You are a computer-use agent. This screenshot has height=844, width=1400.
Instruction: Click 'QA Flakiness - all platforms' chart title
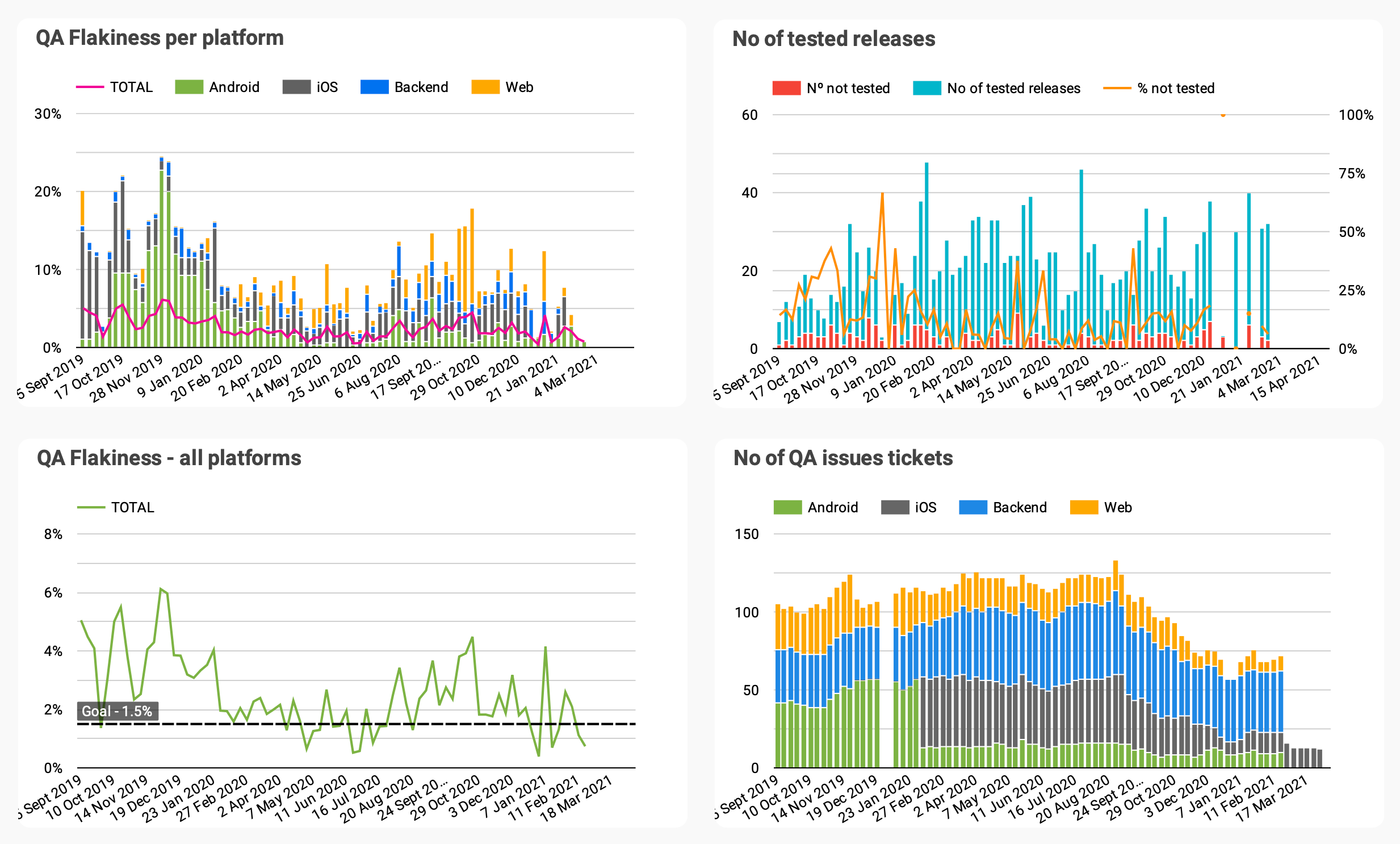click(169, 458)
